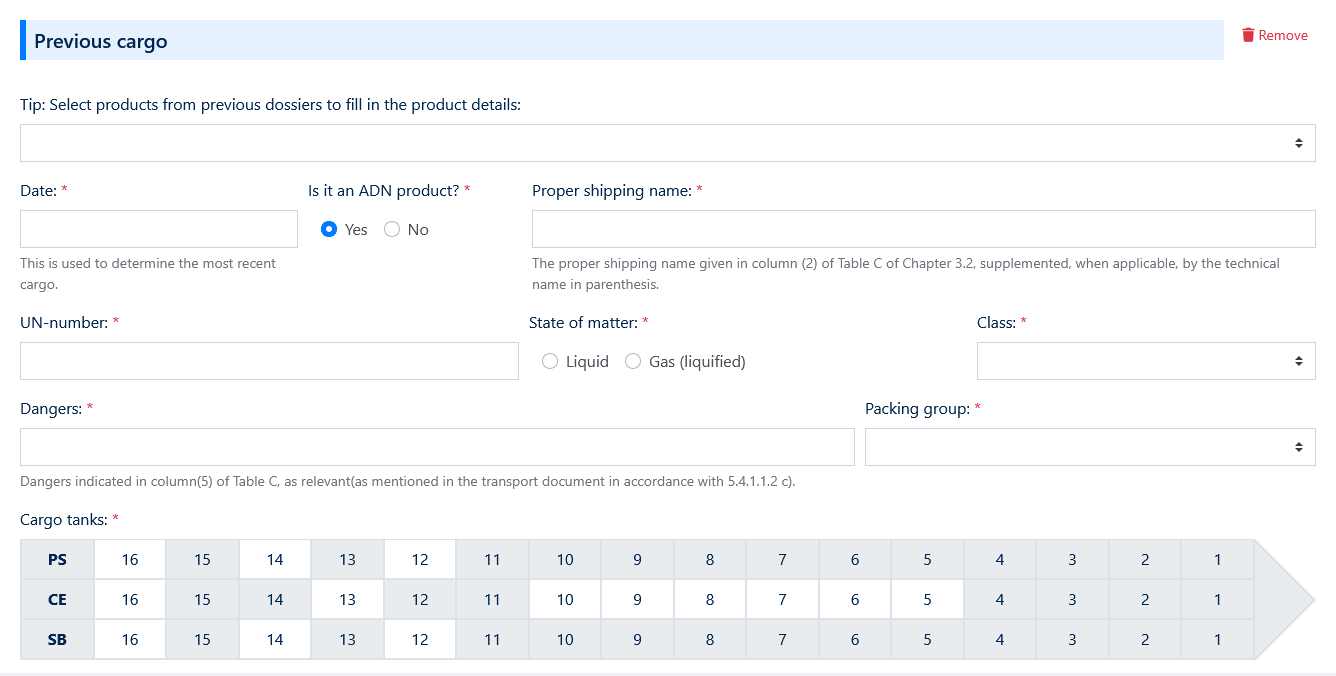Screen dimensions: 1336x676
Task: Click the Remove link
Action: click(x=1283, y=34)
